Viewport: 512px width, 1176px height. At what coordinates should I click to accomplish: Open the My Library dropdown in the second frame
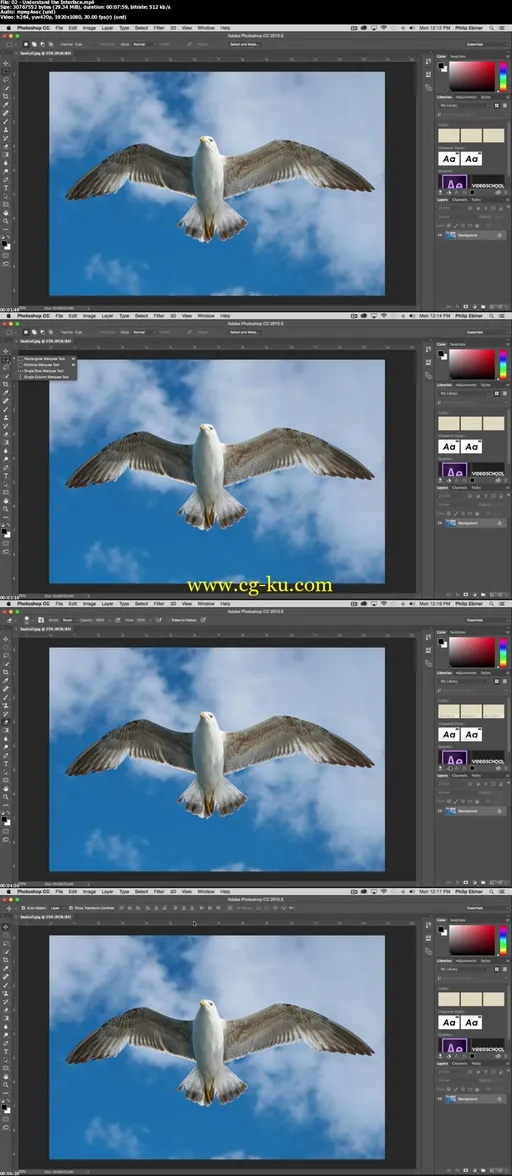pyautogui.click(x=465, y=394)
